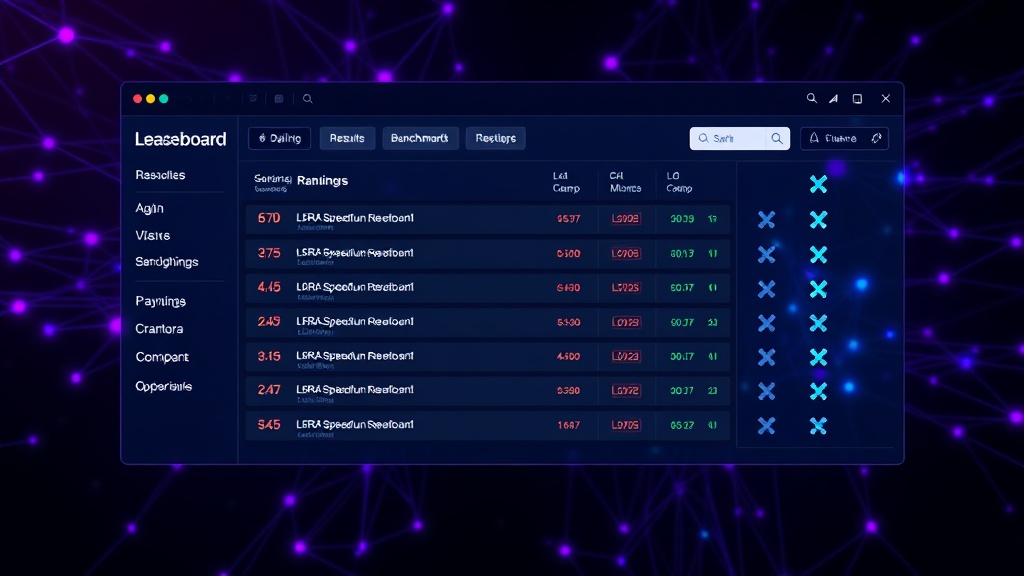Click the rank number 247
1024x576 pixels.
click(x=268, y=390)
